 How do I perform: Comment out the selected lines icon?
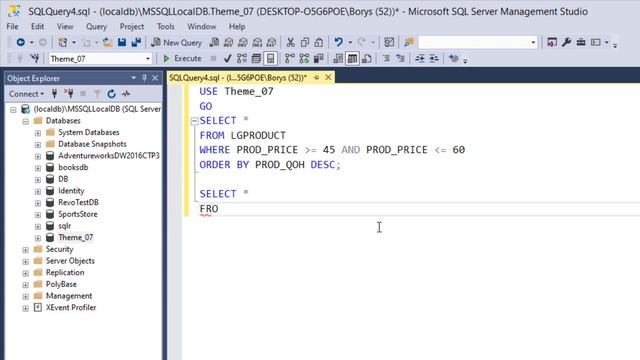386,59
